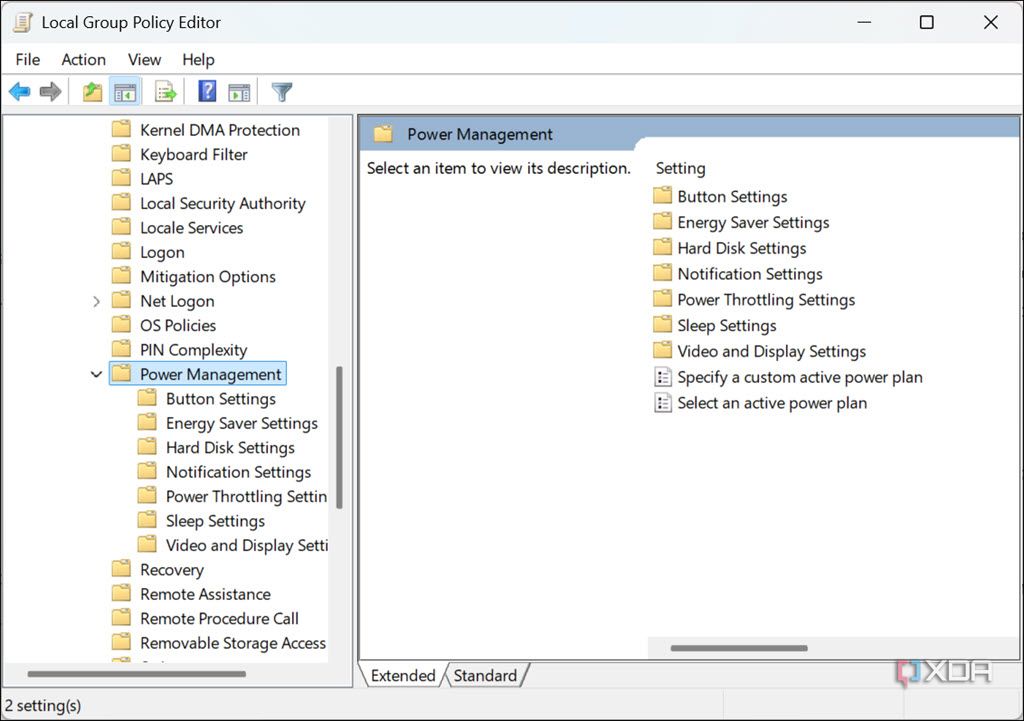
Task: Select Hard Disk Settings in left tree
Action: [230, 447]
